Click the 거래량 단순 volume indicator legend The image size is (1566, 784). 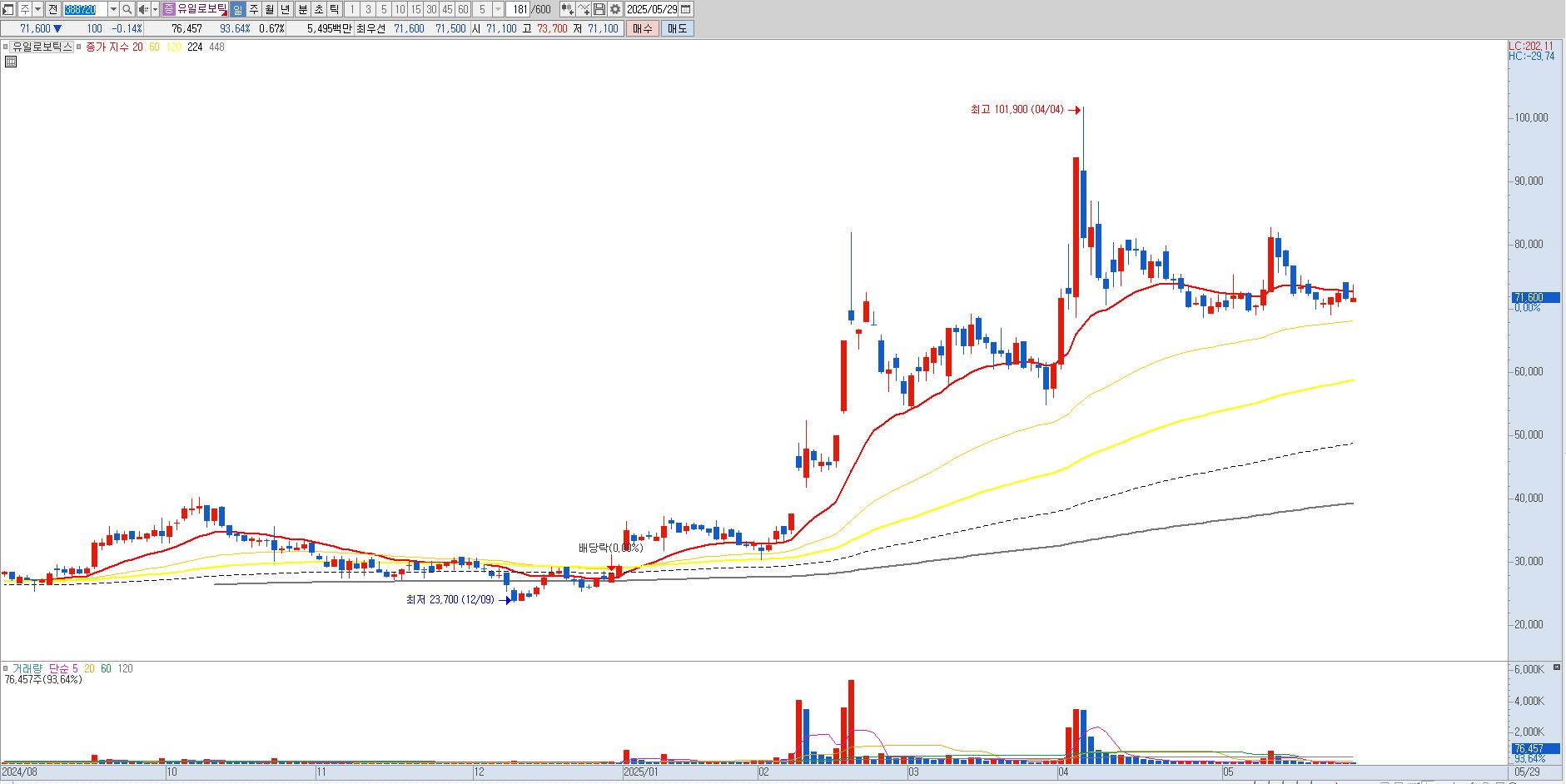tap(46, 668)
